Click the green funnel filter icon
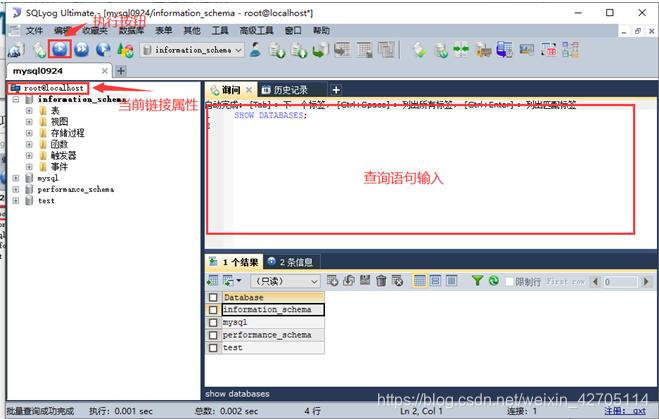Image resolution: width=659 pixels, height=419 pixels. click(477, 280)
